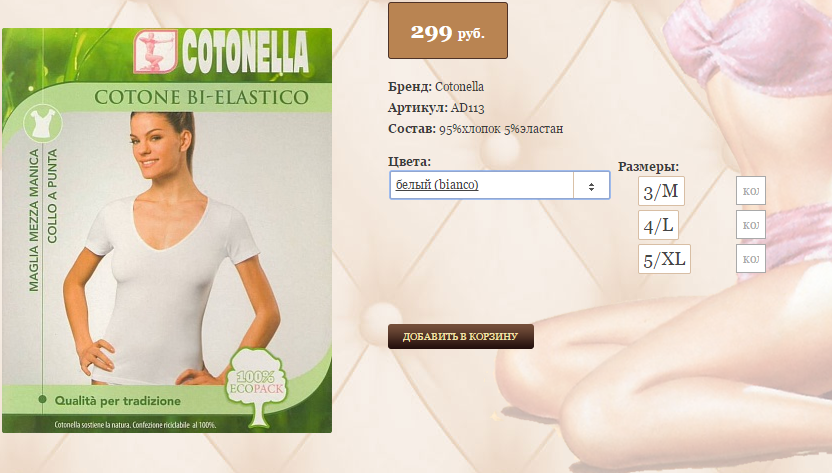This screenshot has height=473, width=832.
Task: Click the 95%хлопок 5%эластан composition text
Action: [x=501, y=129]
